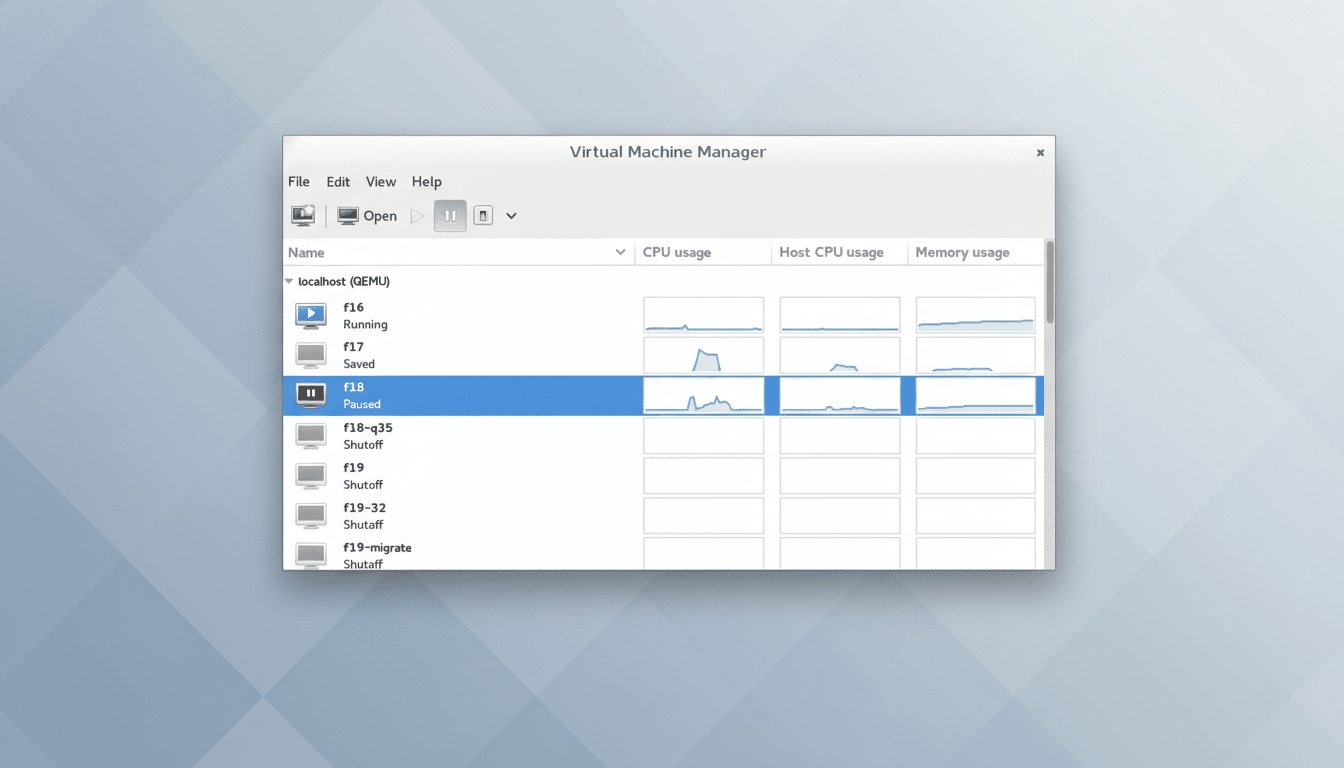This screenshot has height=768, width=1344.
Task: Collapse the localhost (QEMU) group
Action: pos(291,281)
